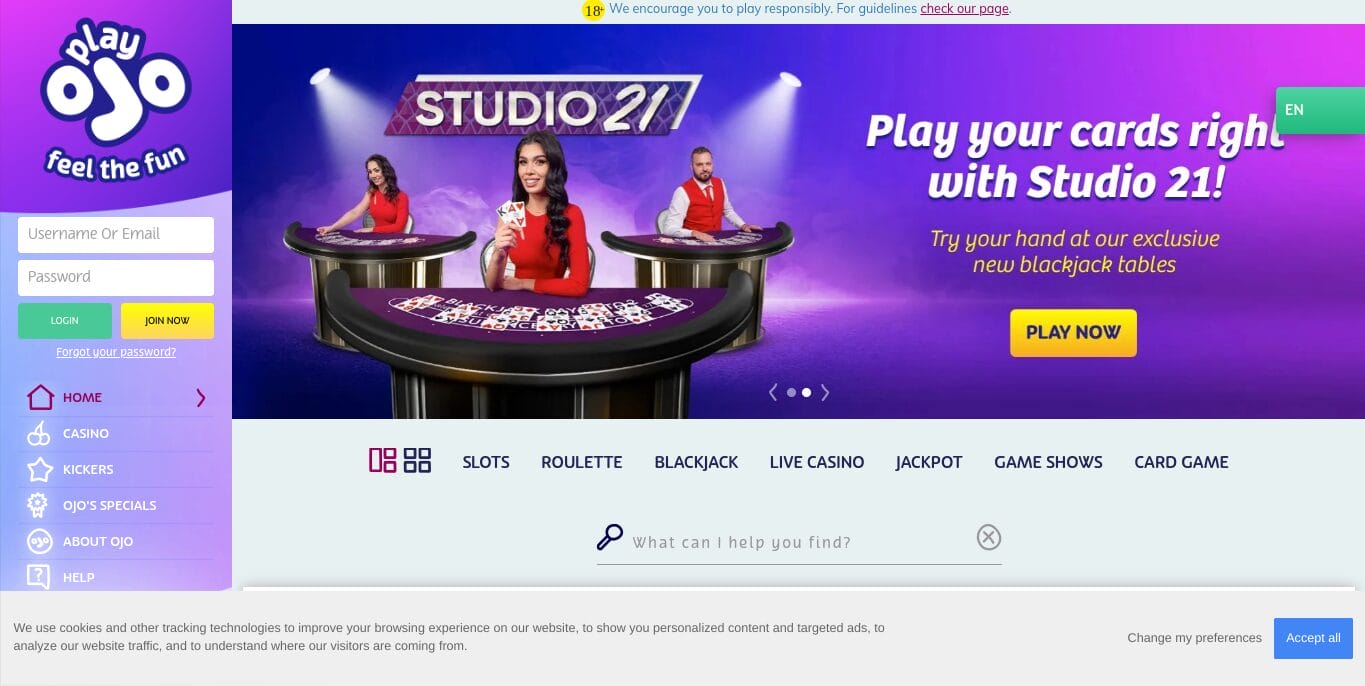1365x686 pixels.
Task: Click the PlayOJO logo
Action: pyautogui.click(x=115, y=100)
